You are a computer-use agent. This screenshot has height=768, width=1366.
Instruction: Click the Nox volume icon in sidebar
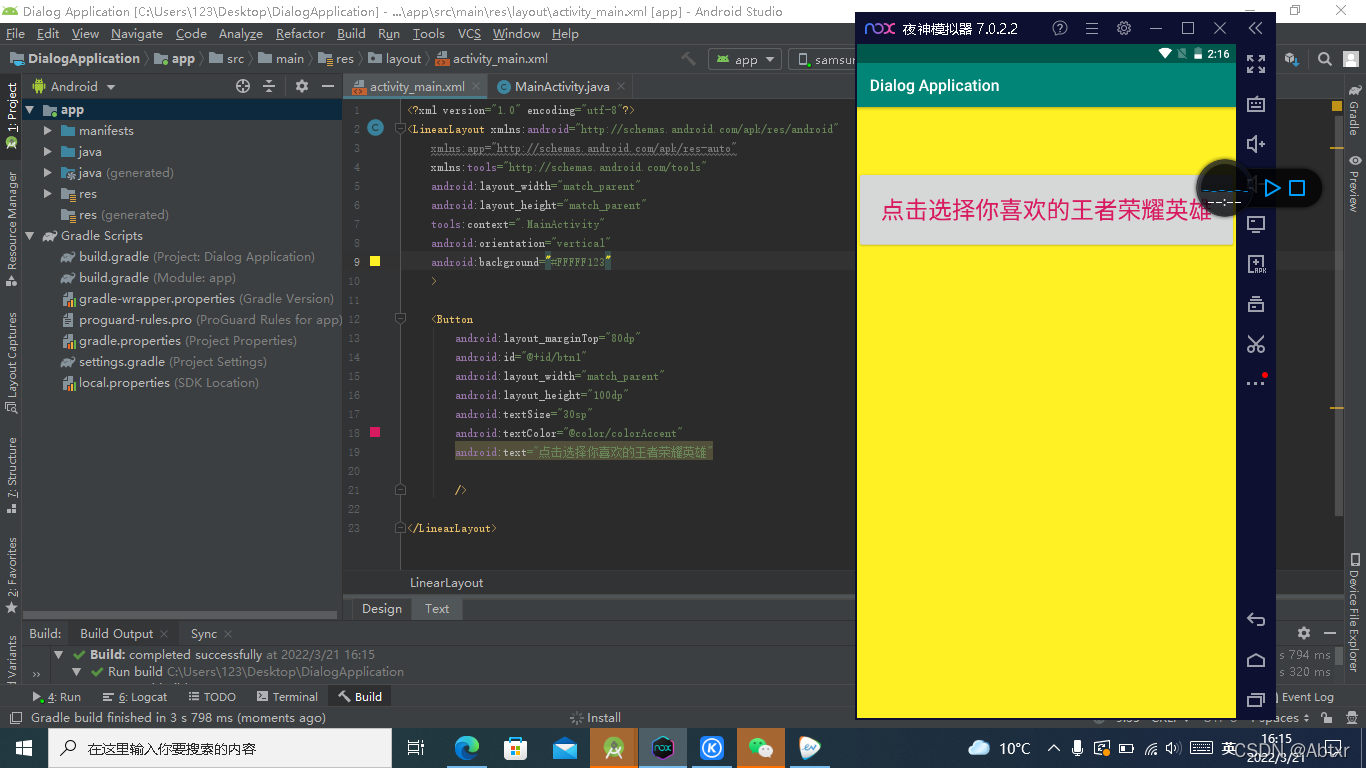[x=1256, y=145]
